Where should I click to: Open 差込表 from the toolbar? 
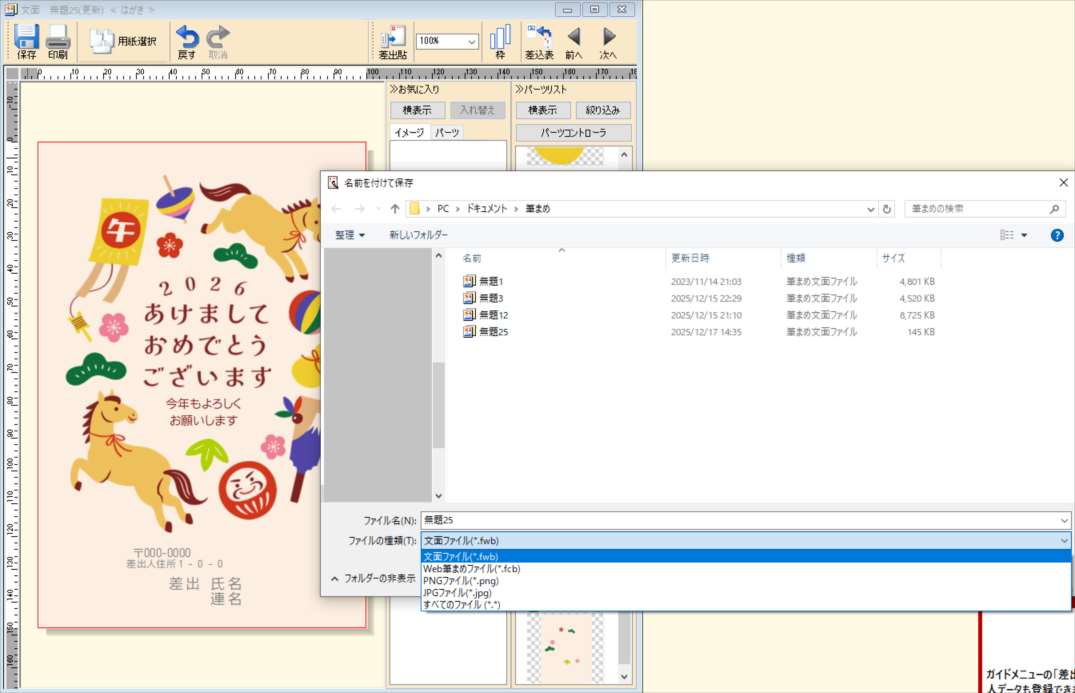pyautogui.click(x=539, y=41)
